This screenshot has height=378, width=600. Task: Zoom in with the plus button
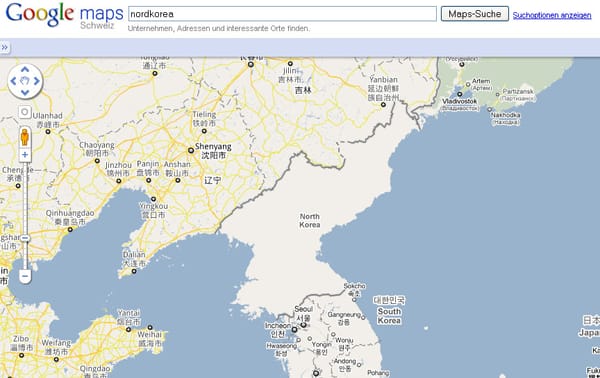coord(25,155)
